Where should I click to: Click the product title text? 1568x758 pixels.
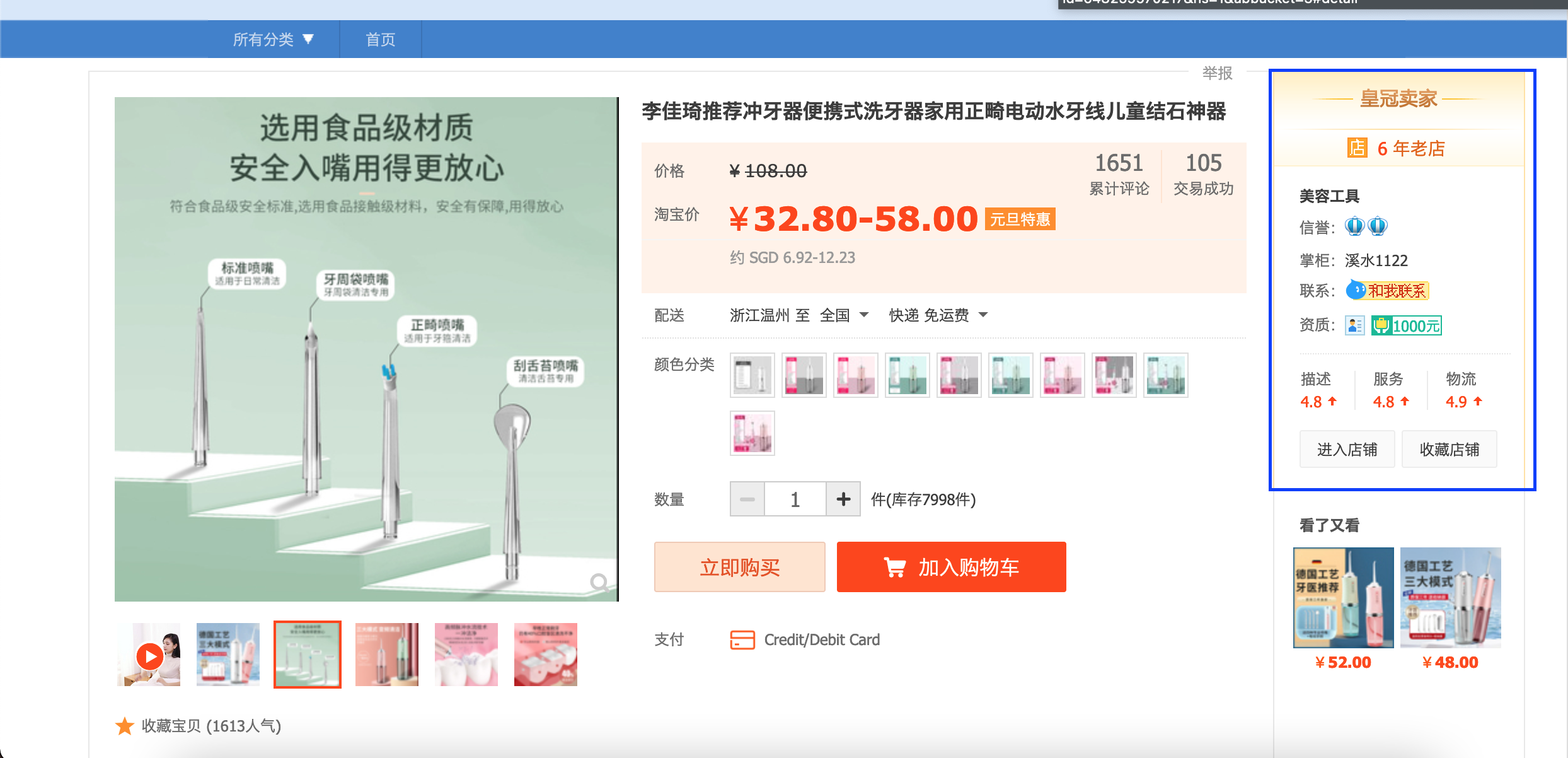coord(934,112)
